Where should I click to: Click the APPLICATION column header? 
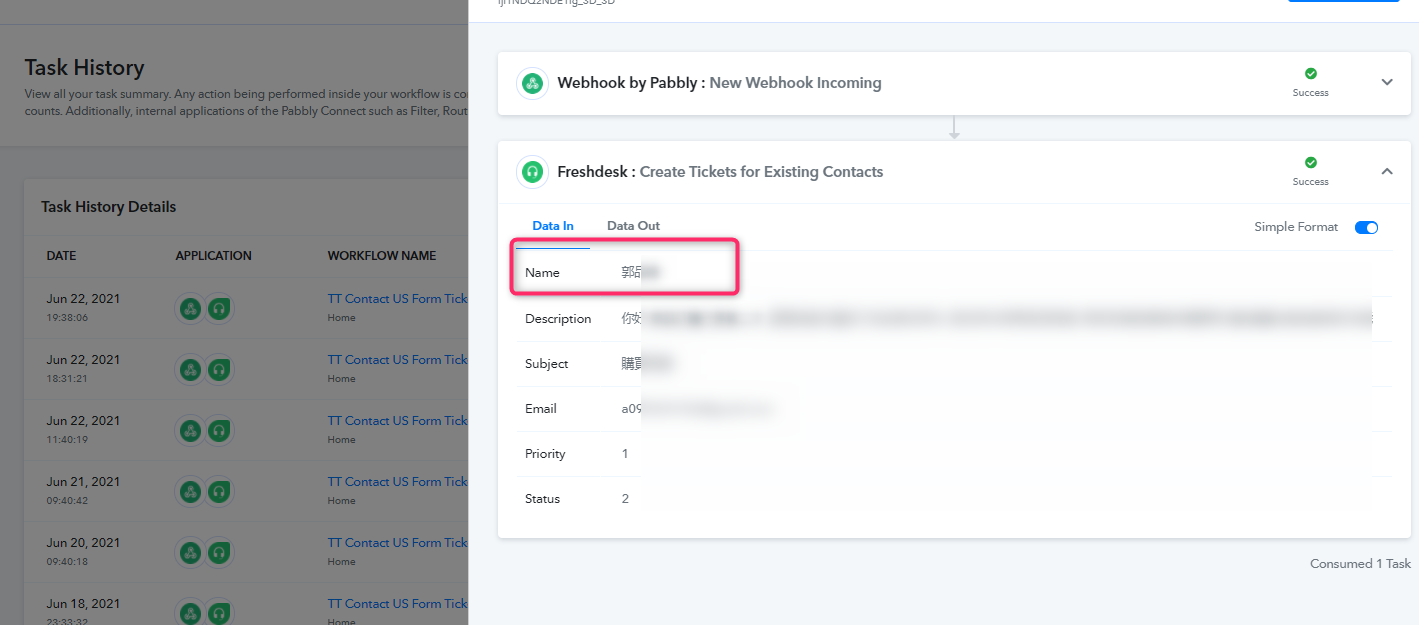click(214, 256)
